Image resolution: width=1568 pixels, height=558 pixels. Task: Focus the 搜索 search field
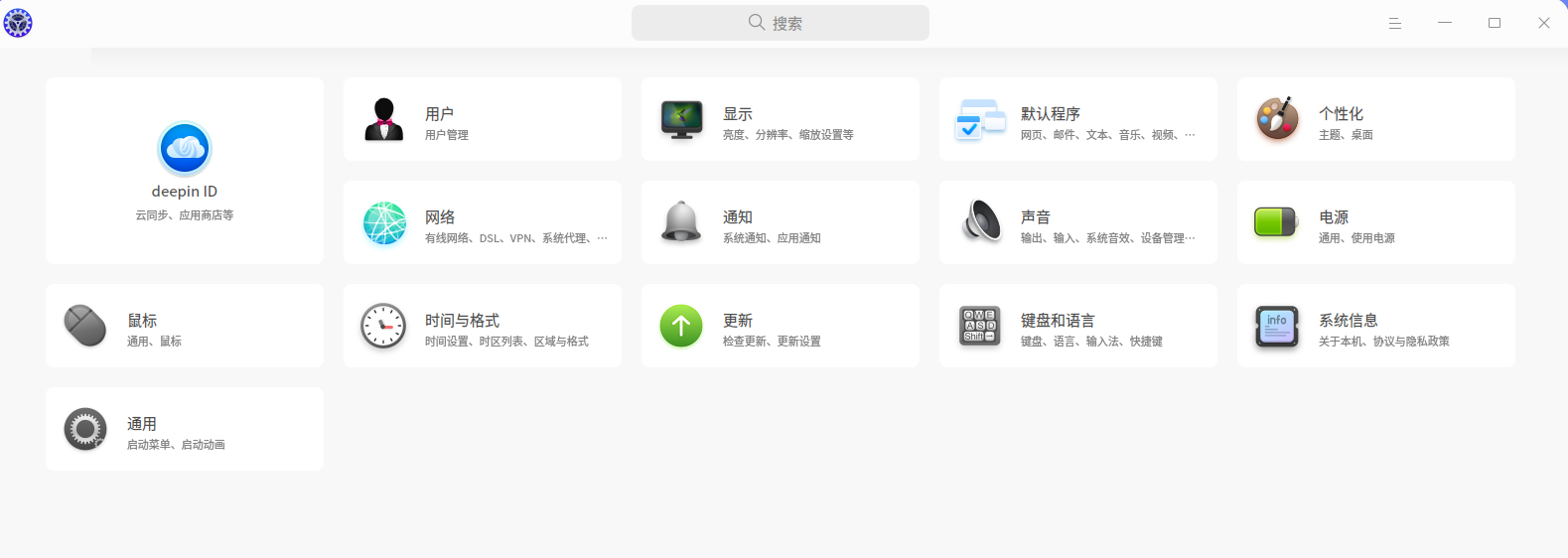click(x=781, y=23)
